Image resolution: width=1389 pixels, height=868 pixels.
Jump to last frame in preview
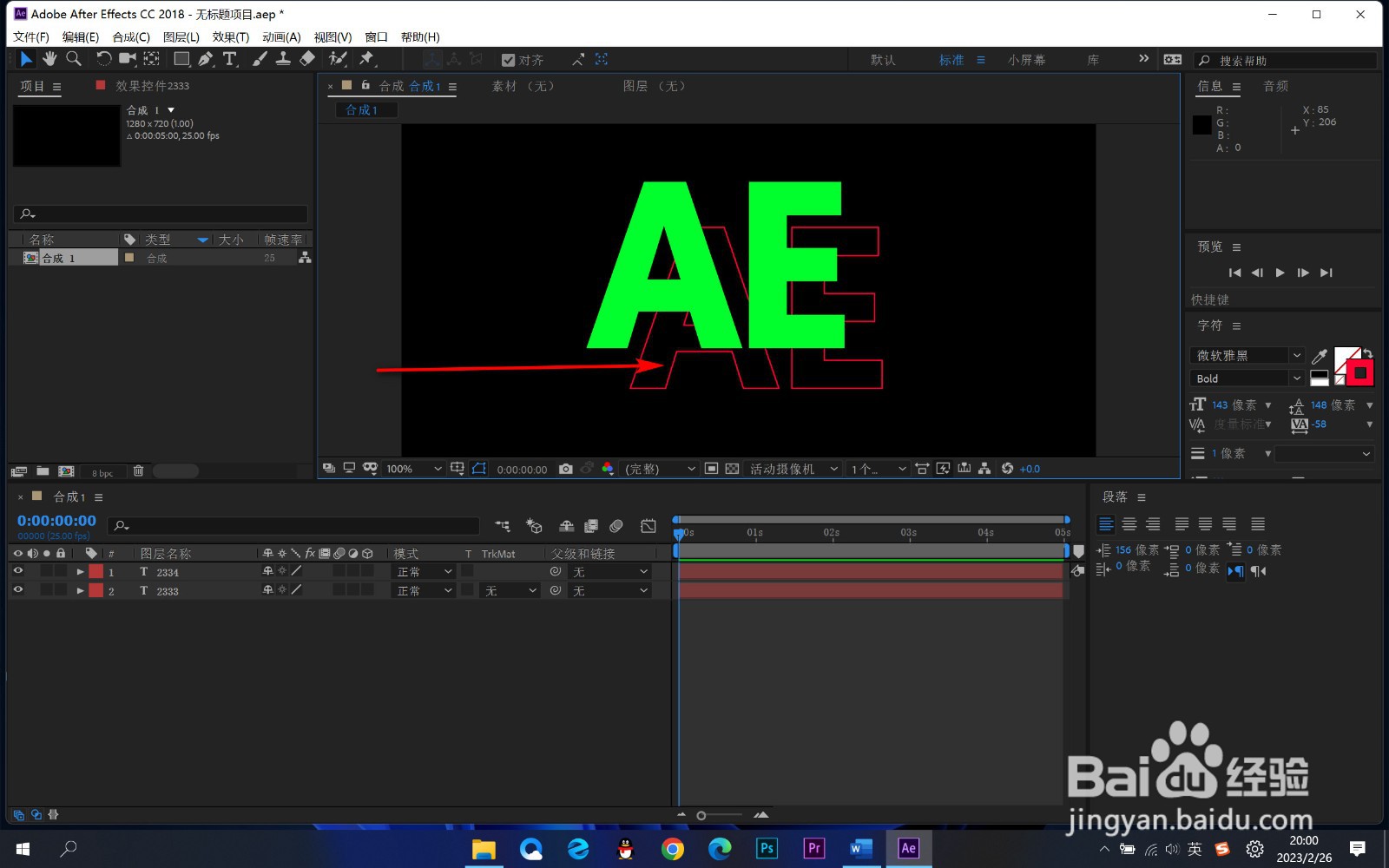coord(1326,273)
